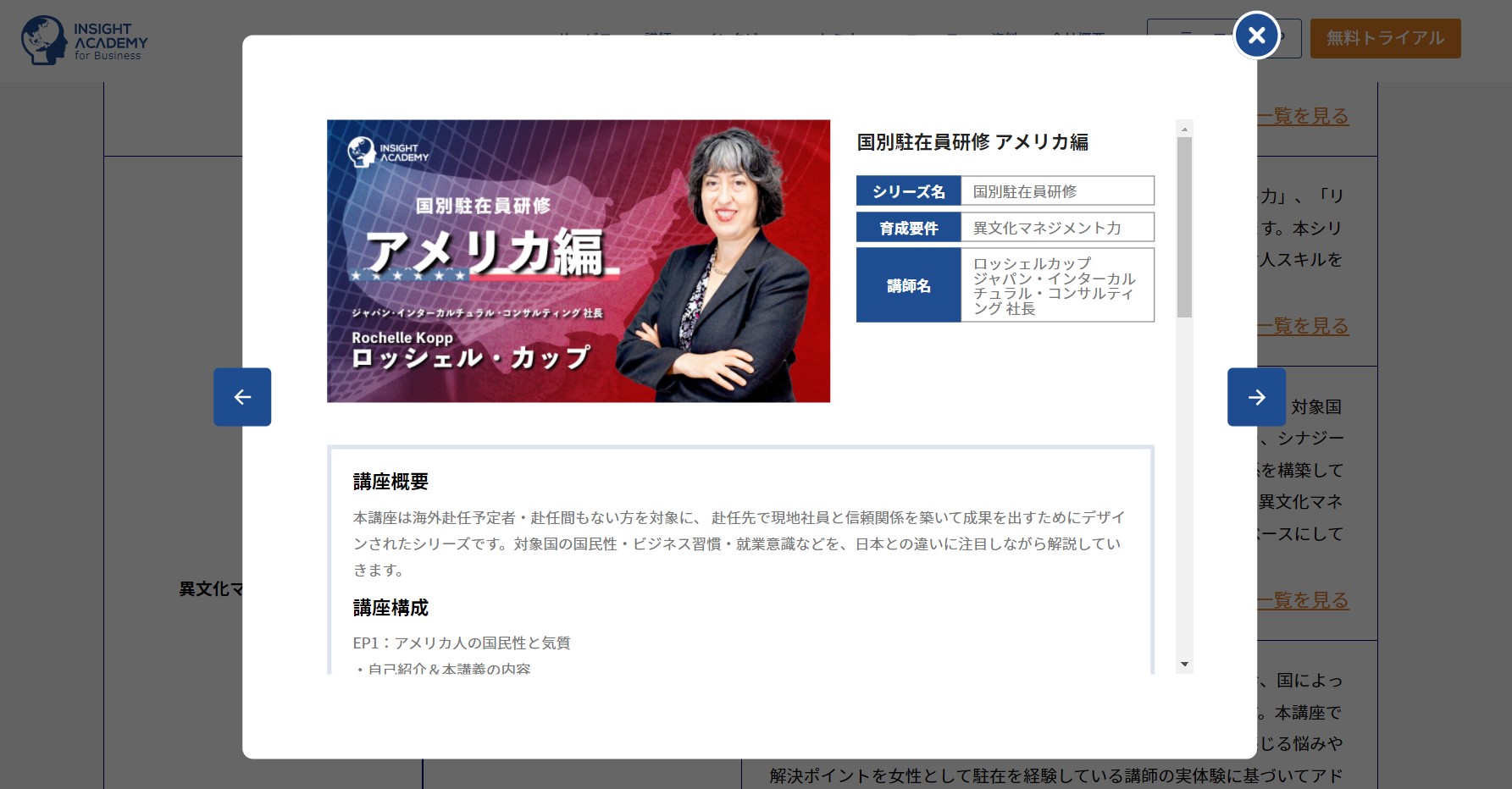Viewport: 1512px width, 789px height.
Task: Click the EP1：アメリカ人の国民性と気質 line
Action: [462, 643]
